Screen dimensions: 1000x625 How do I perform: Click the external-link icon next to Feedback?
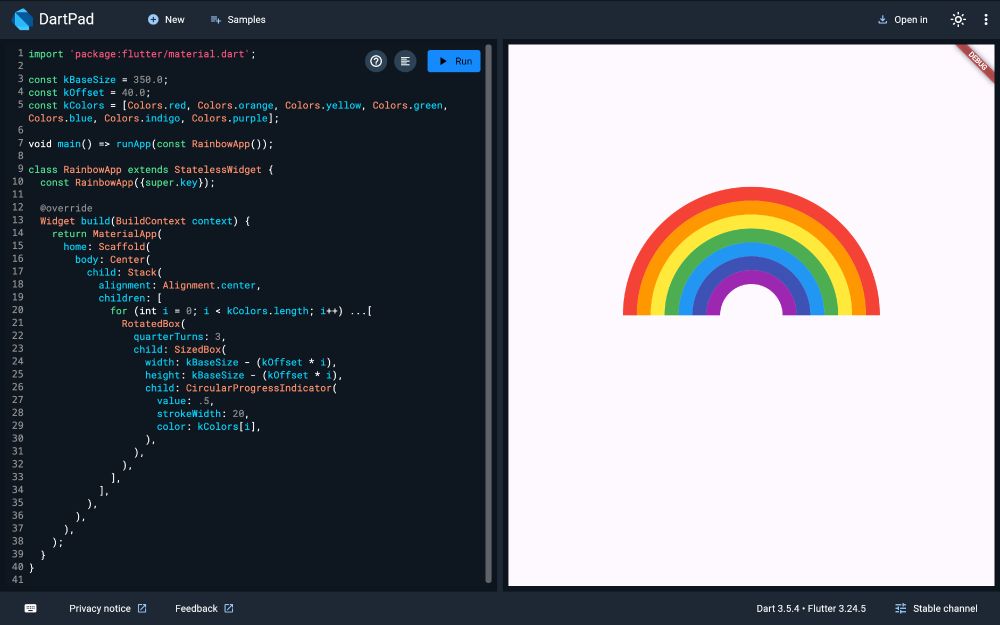[x=228, y=608]
